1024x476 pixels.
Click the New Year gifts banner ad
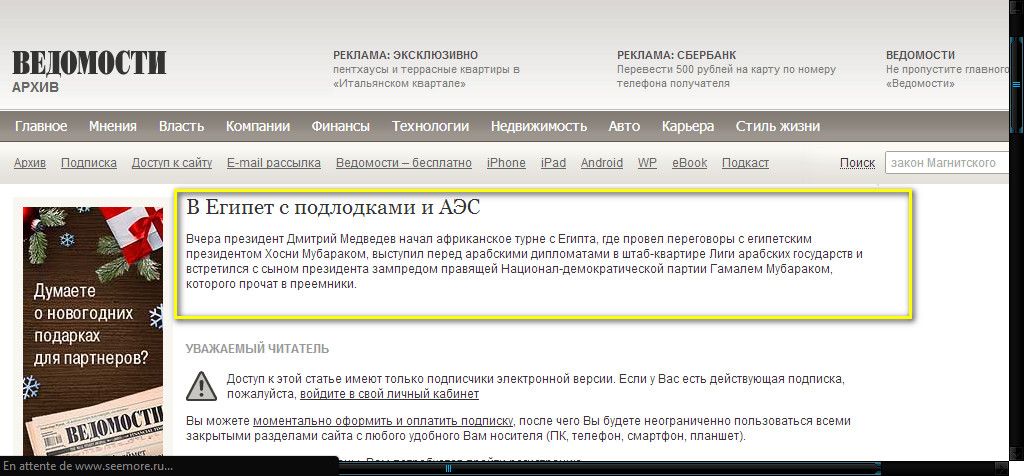click(93, 331)
